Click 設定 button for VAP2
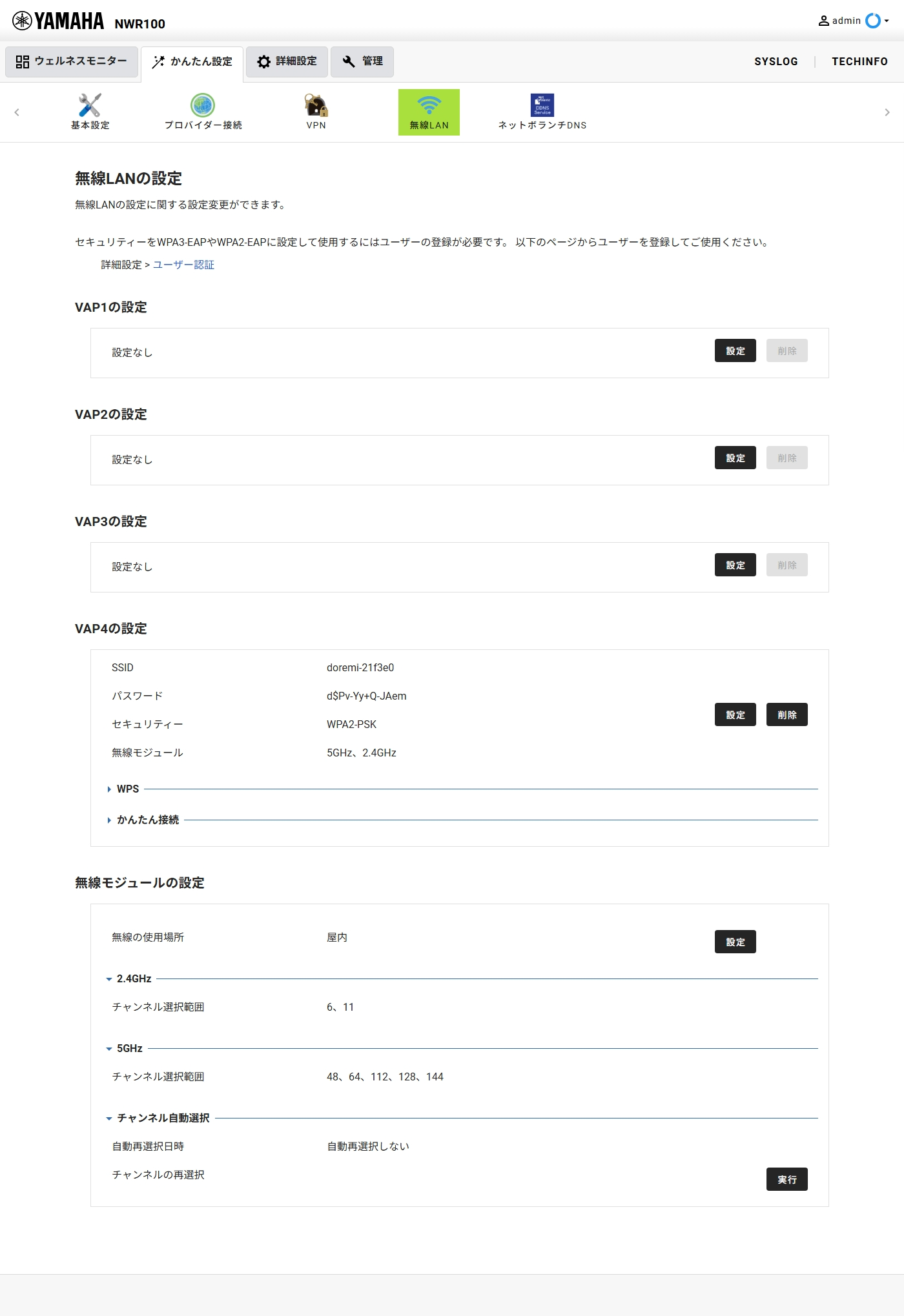Image resolution: width=904 pixels, height=1316 pixels. [x=735, y=458]
